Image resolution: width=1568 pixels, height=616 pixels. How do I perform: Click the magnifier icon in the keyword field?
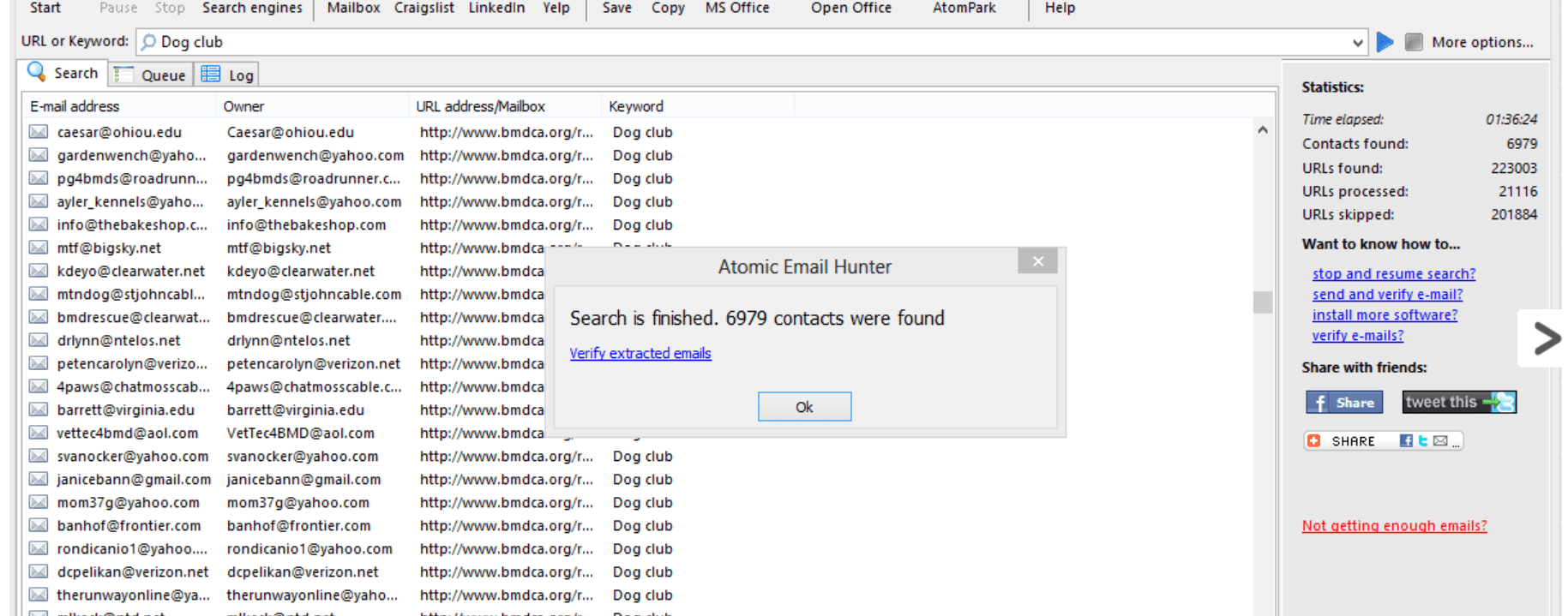click(148, 41)
